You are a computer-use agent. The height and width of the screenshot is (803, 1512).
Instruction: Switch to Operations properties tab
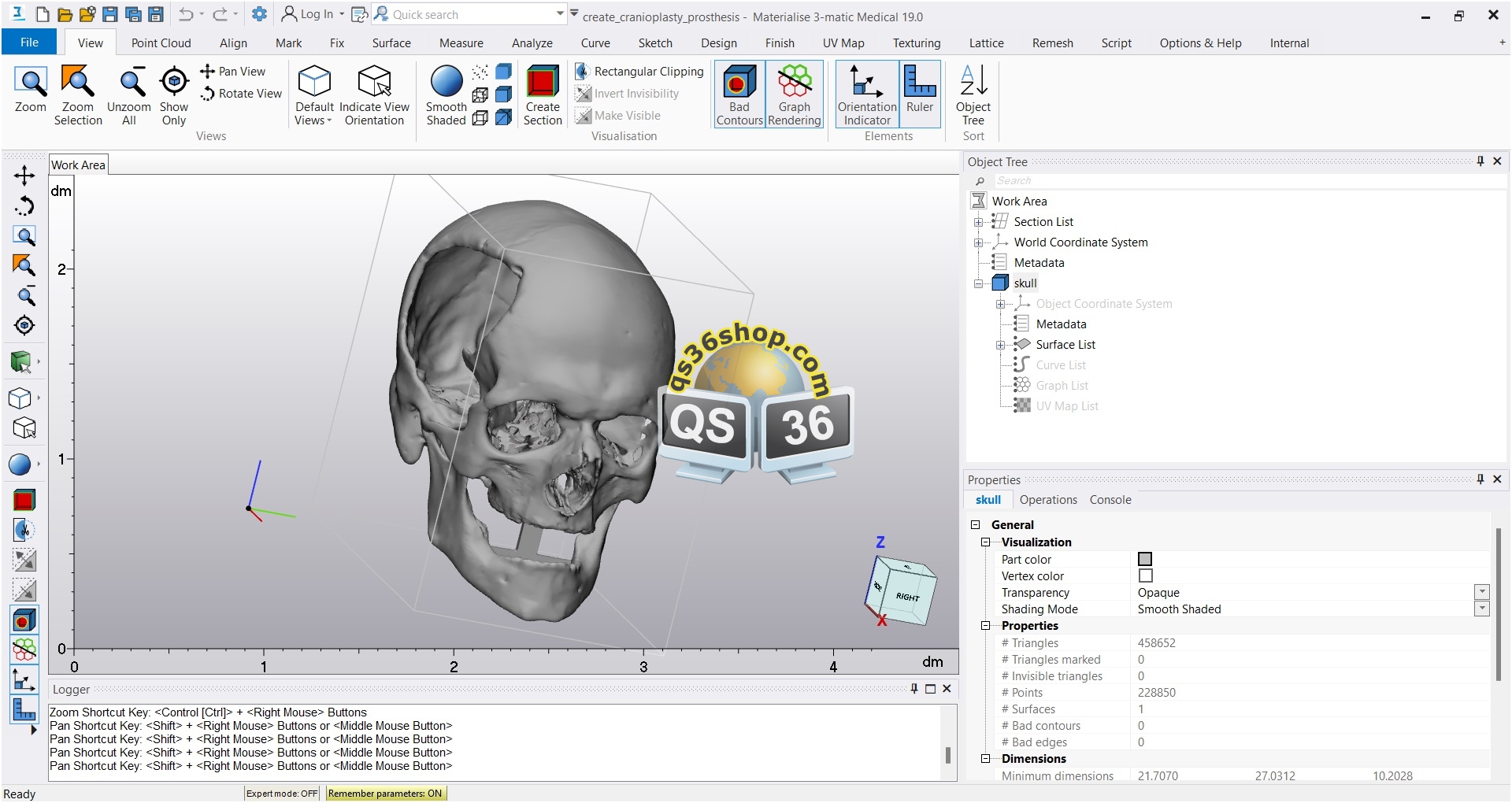coord(1048,500)
